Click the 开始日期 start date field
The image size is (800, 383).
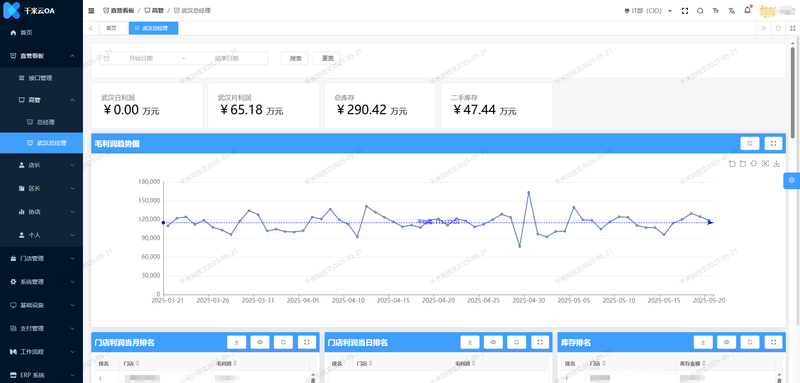[141, 59]
